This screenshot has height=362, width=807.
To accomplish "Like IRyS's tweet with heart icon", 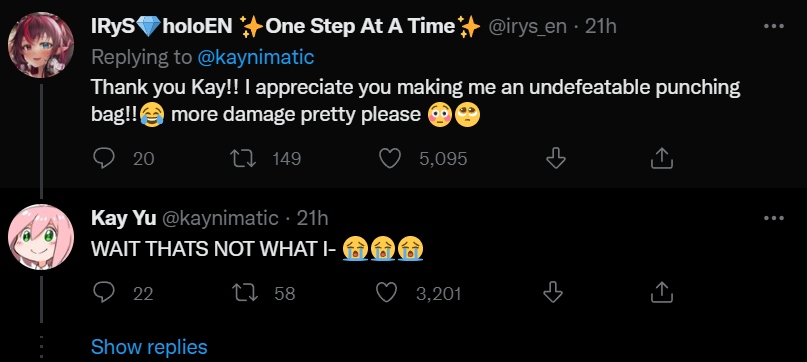I will point(390,159).
